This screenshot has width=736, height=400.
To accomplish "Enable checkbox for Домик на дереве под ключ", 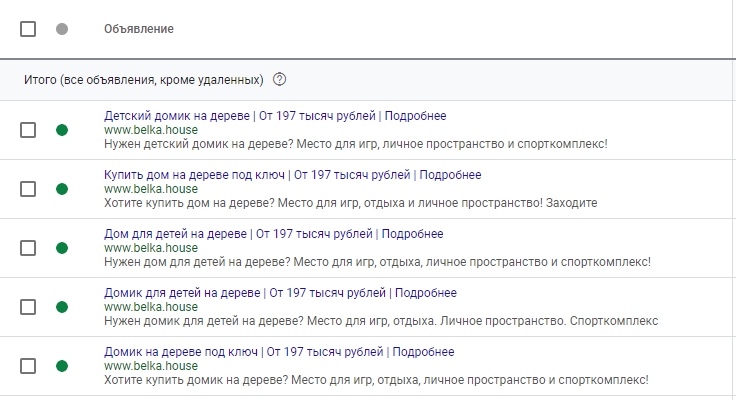I will point(28,366).
